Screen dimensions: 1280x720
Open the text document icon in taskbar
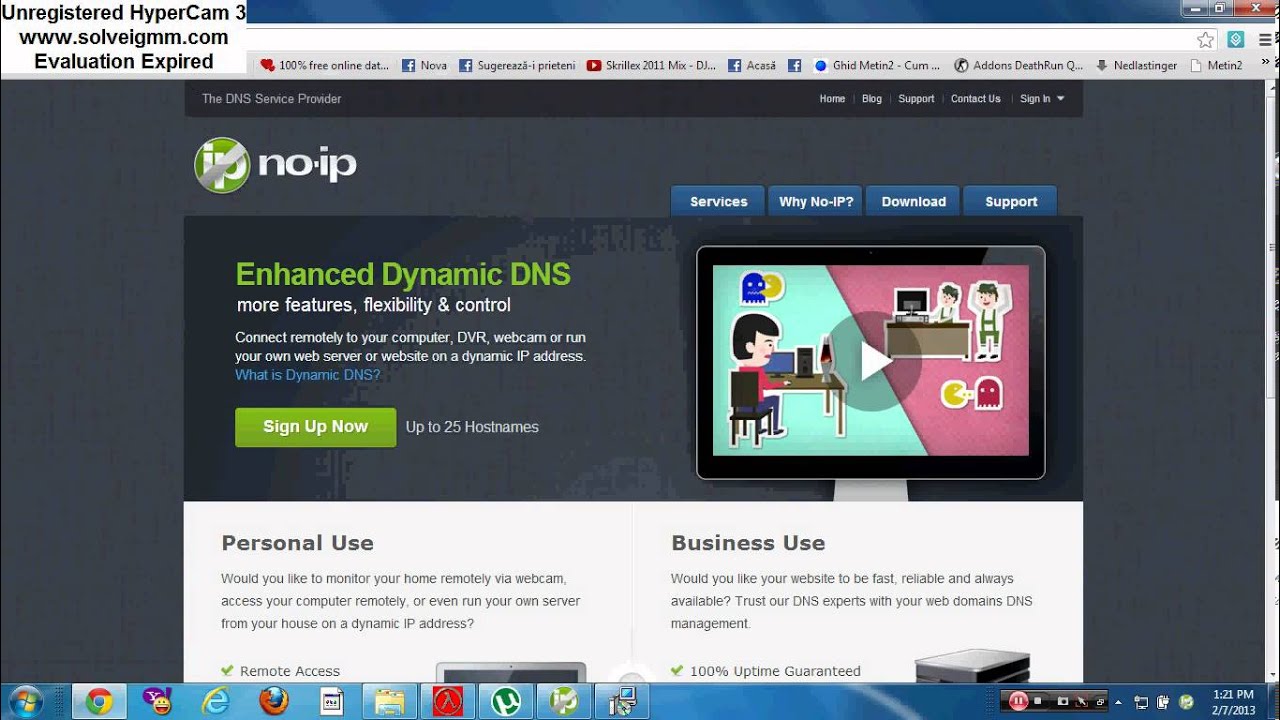pyautogui.click(x=331, y=701)
